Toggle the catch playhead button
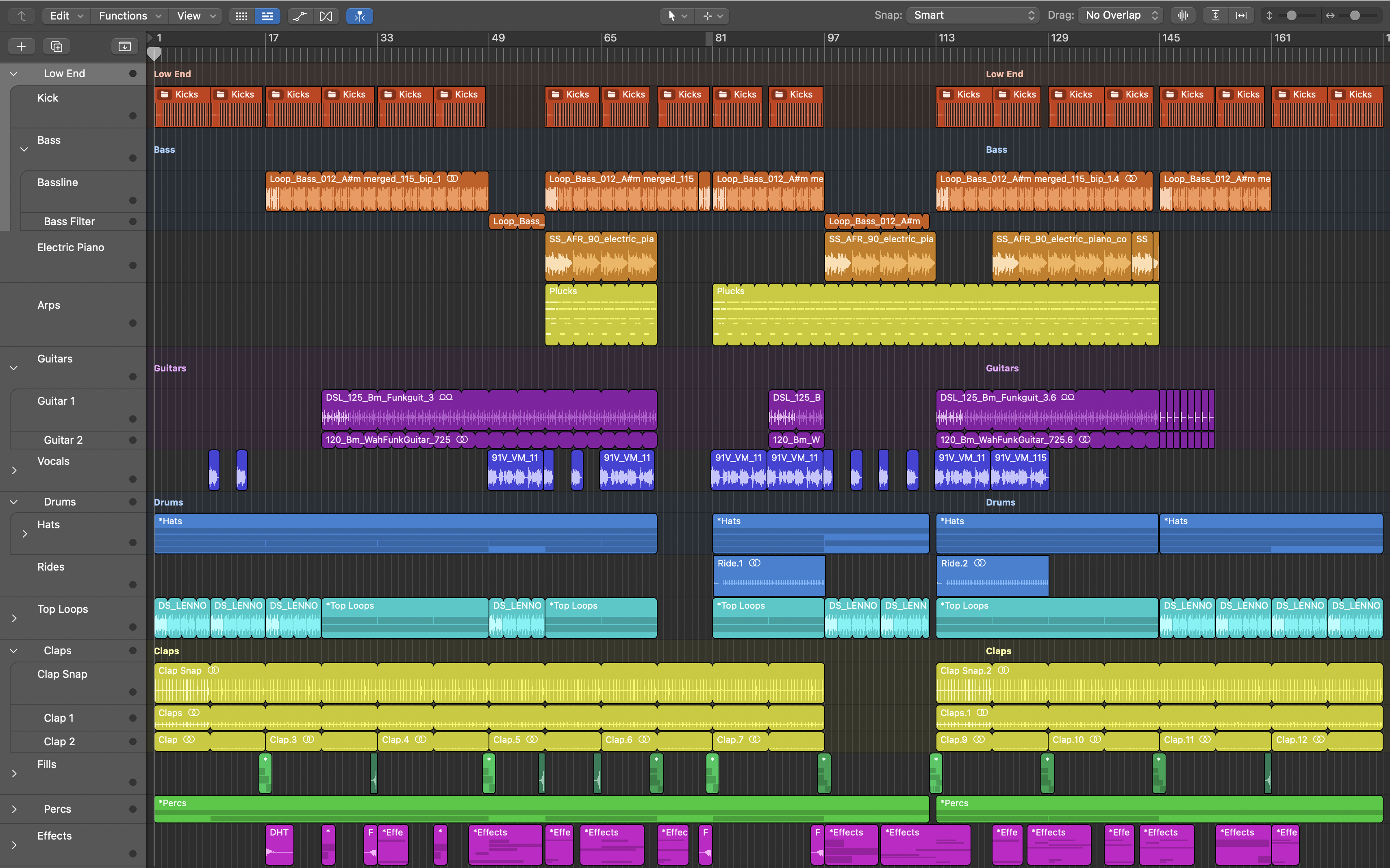The height and width of the screenshot is (868, 1390). click(x=359, y=16)
